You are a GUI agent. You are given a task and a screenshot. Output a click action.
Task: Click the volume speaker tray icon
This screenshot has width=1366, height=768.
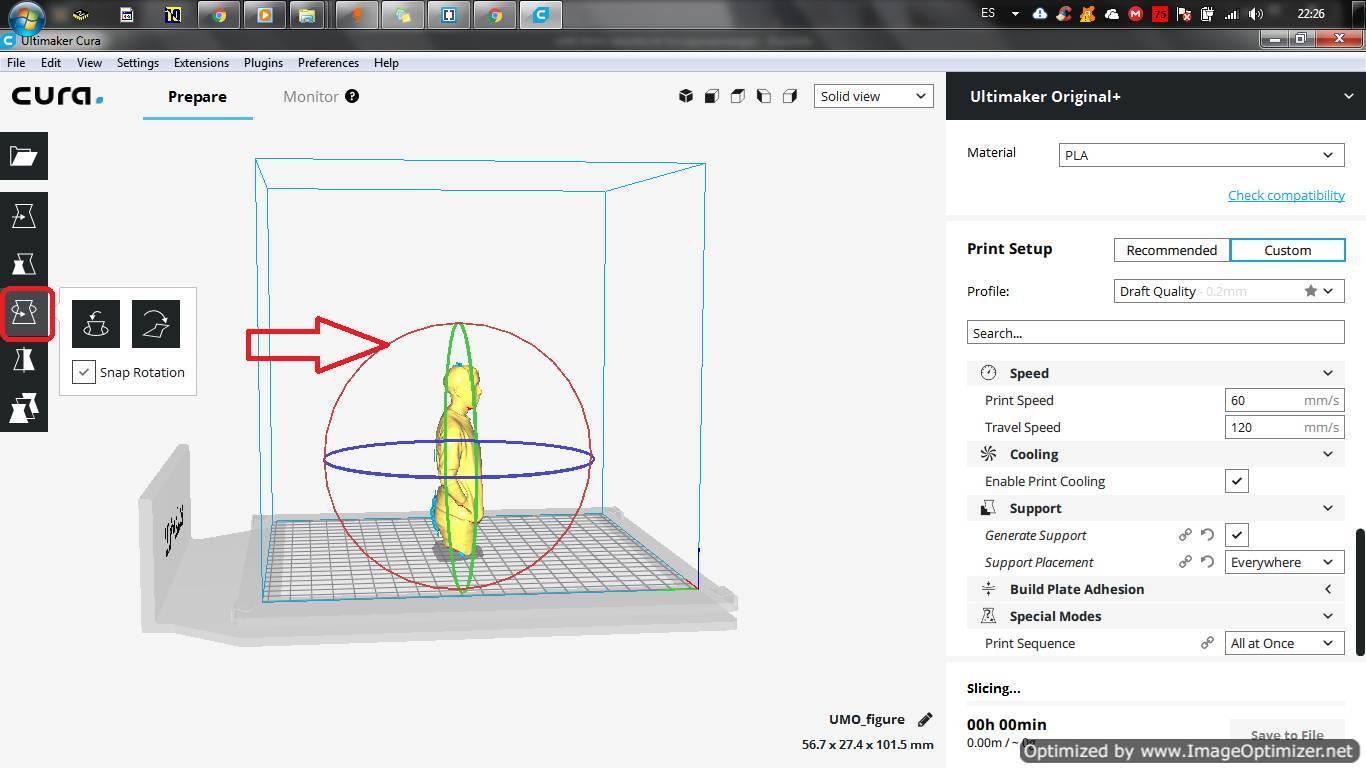tap(1256, 14)
